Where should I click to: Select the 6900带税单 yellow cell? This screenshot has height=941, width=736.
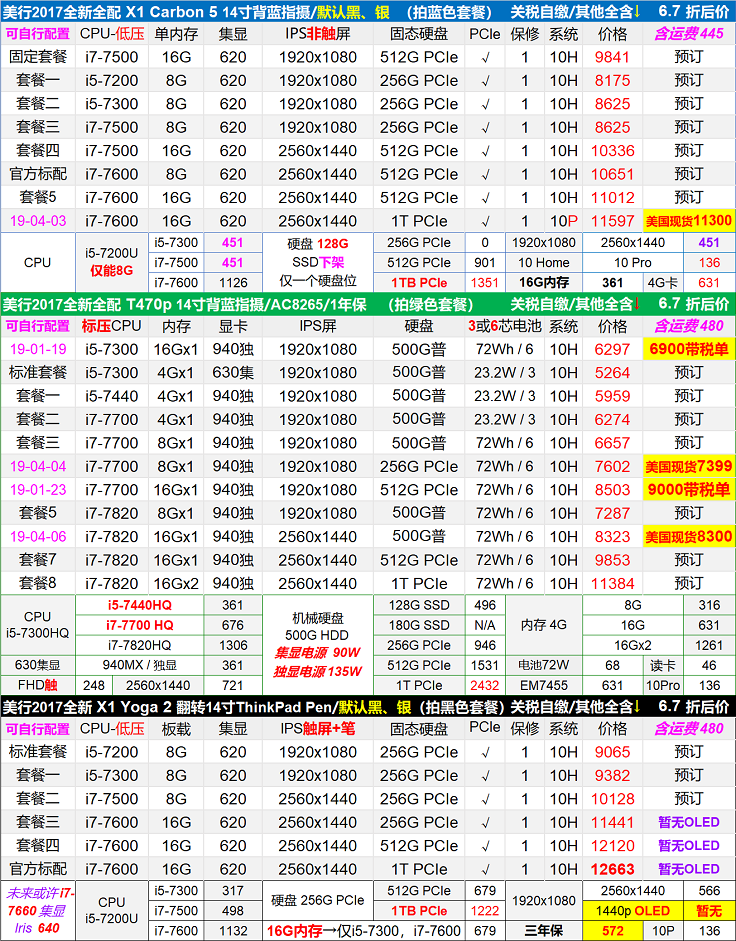click(689, 349)
